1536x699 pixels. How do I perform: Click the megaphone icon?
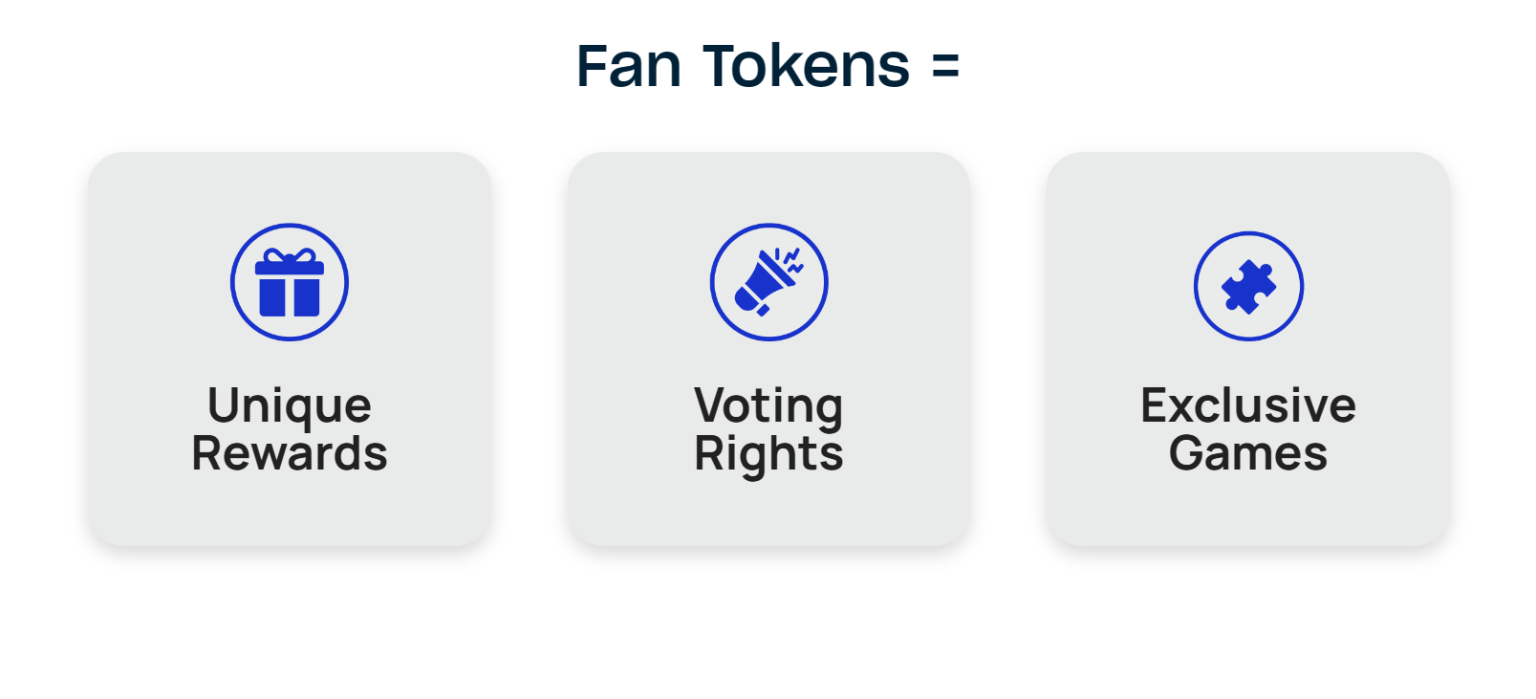click(762, 286)
